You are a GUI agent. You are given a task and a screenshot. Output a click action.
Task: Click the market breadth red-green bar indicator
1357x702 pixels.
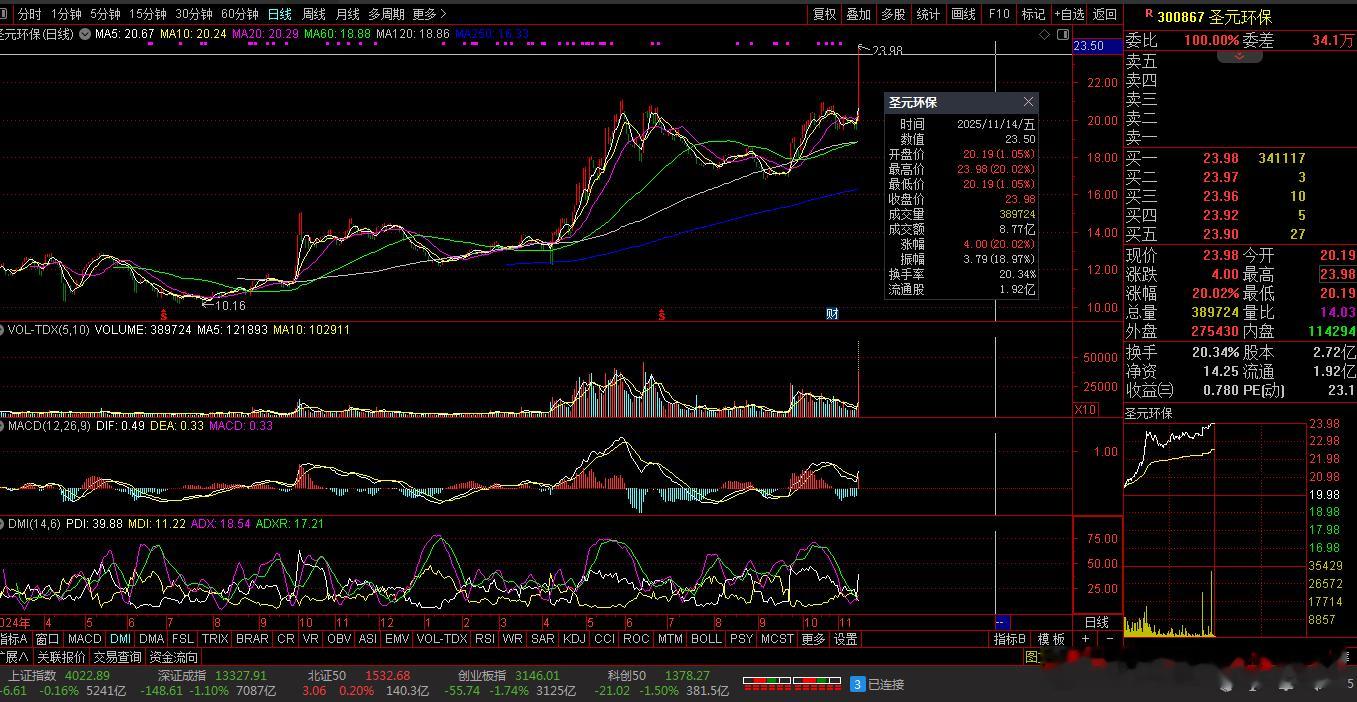(791, 683)
